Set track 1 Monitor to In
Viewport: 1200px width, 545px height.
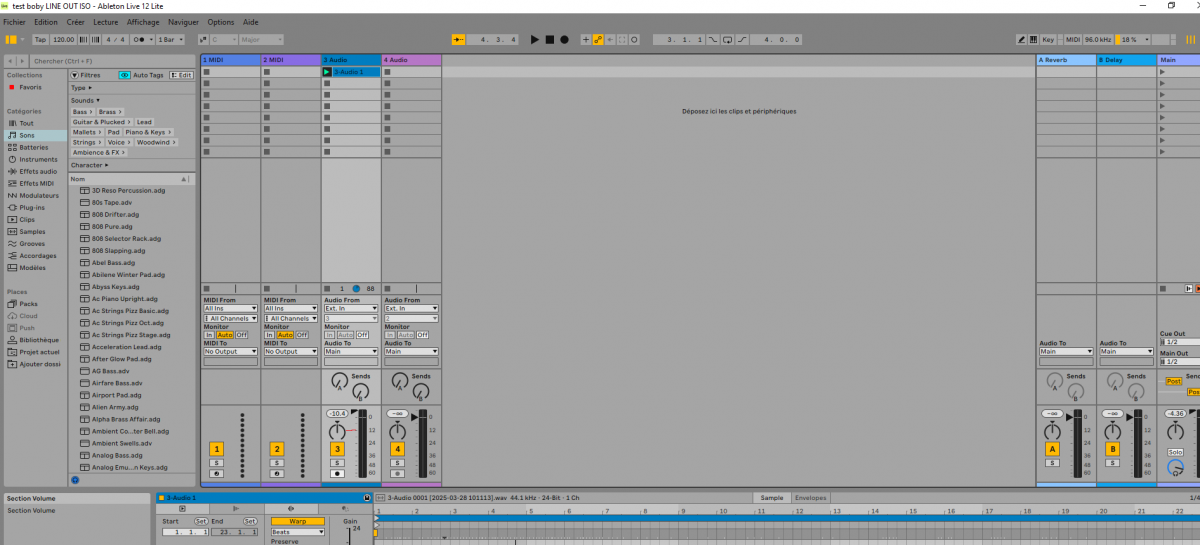(x=209, y=335)
